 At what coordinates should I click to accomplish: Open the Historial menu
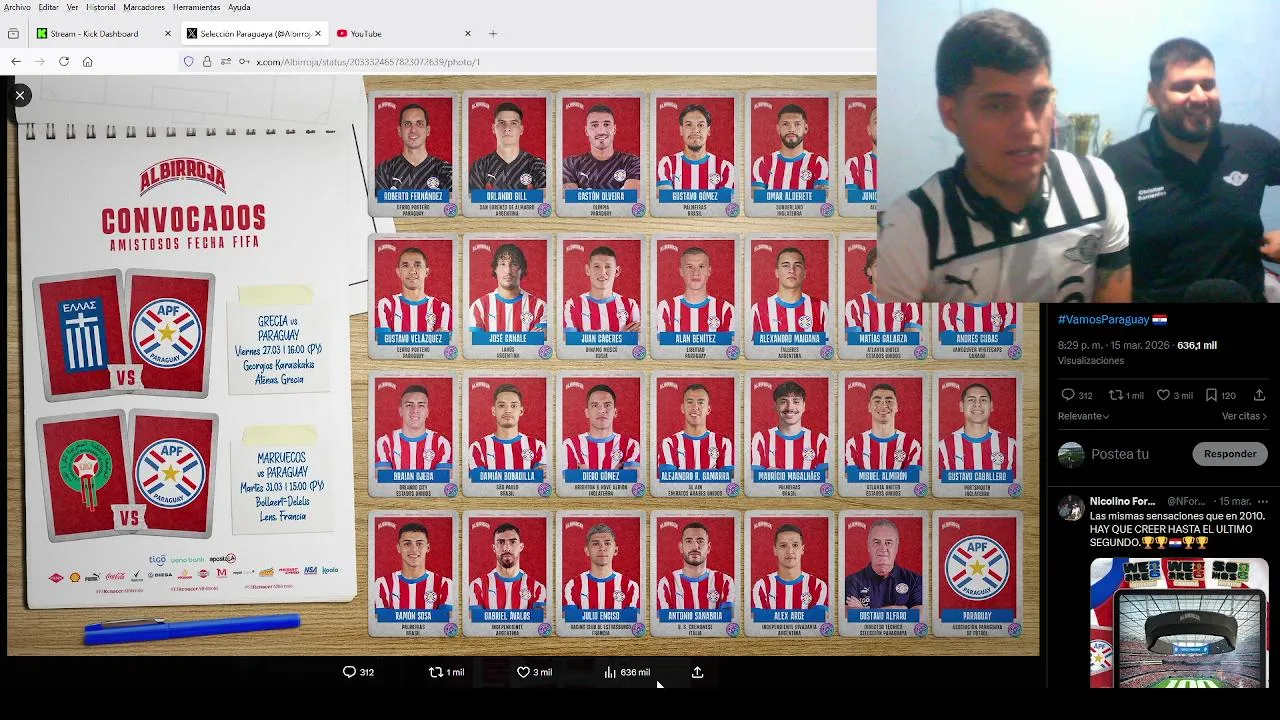[101, 7]
